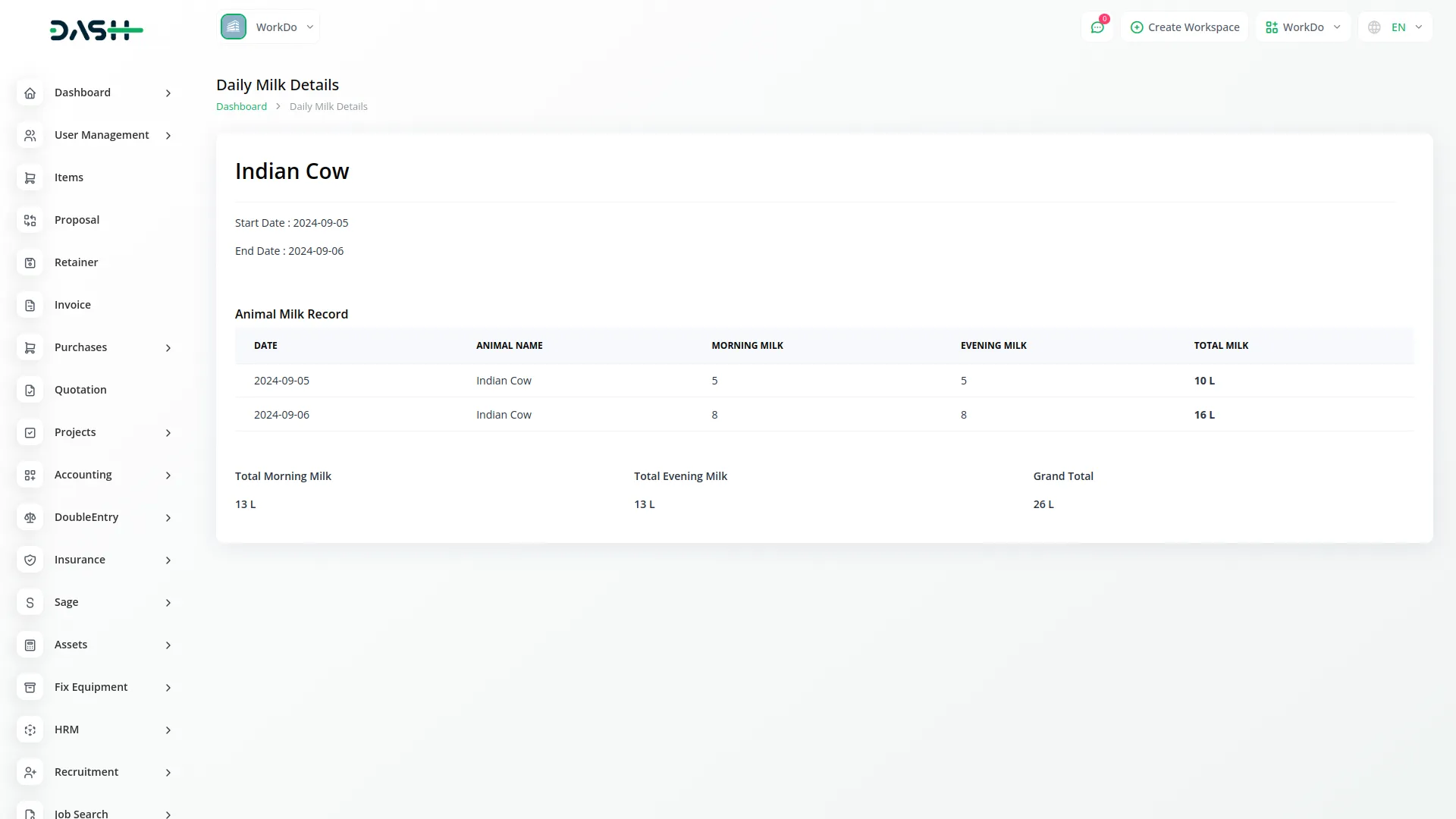The width and height of the screenshot is (1456, 819).
Task: Click the DoubleEntry balance scale icon
Action: tap(30, 517)
